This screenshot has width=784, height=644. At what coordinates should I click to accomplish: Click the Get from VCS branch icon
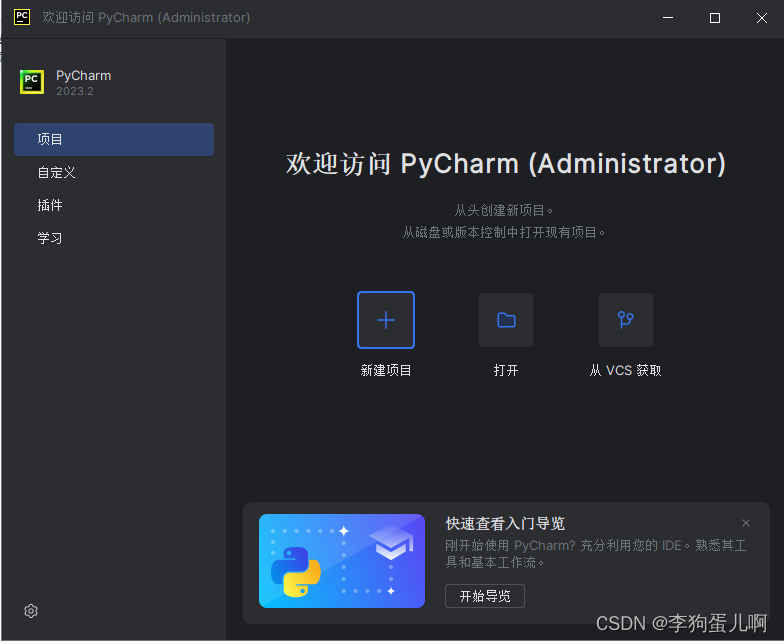(x=626, y=320)
